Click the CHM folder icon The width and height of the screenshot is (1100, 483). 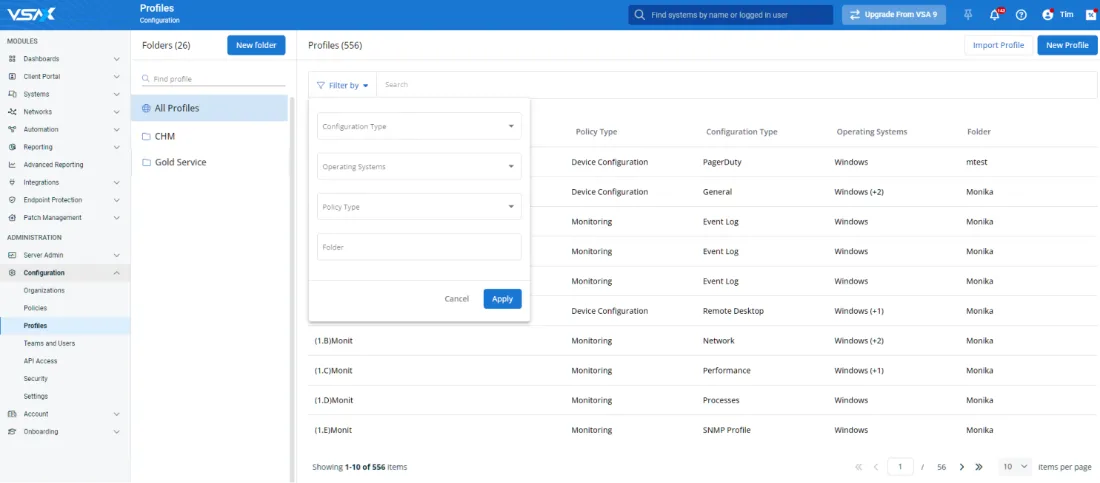pos(146,136)
